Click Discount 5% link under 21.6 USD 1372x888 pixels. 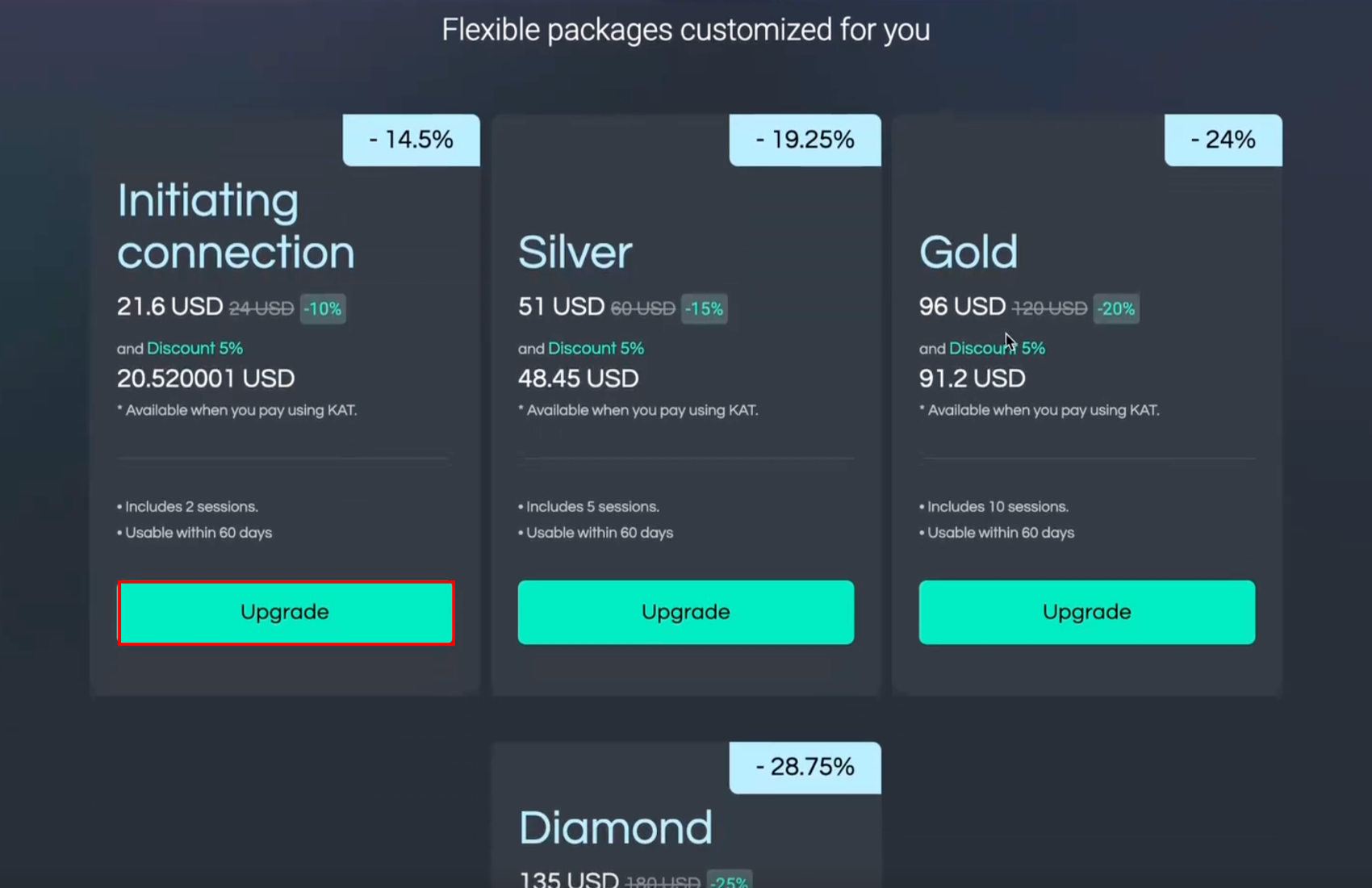click(x=195, y=348)
